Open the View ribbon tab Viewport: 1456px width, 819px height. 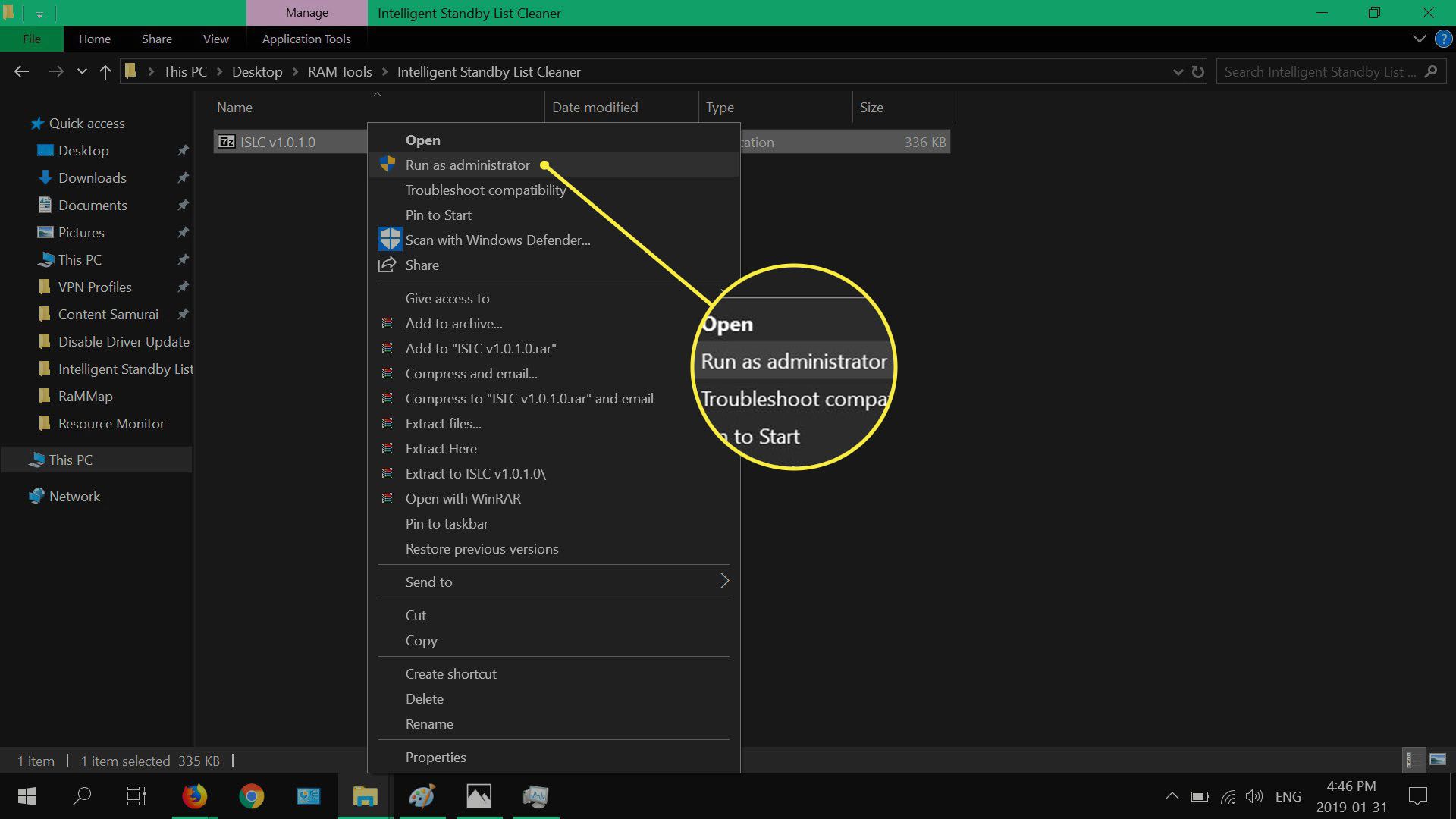[216, 39]
